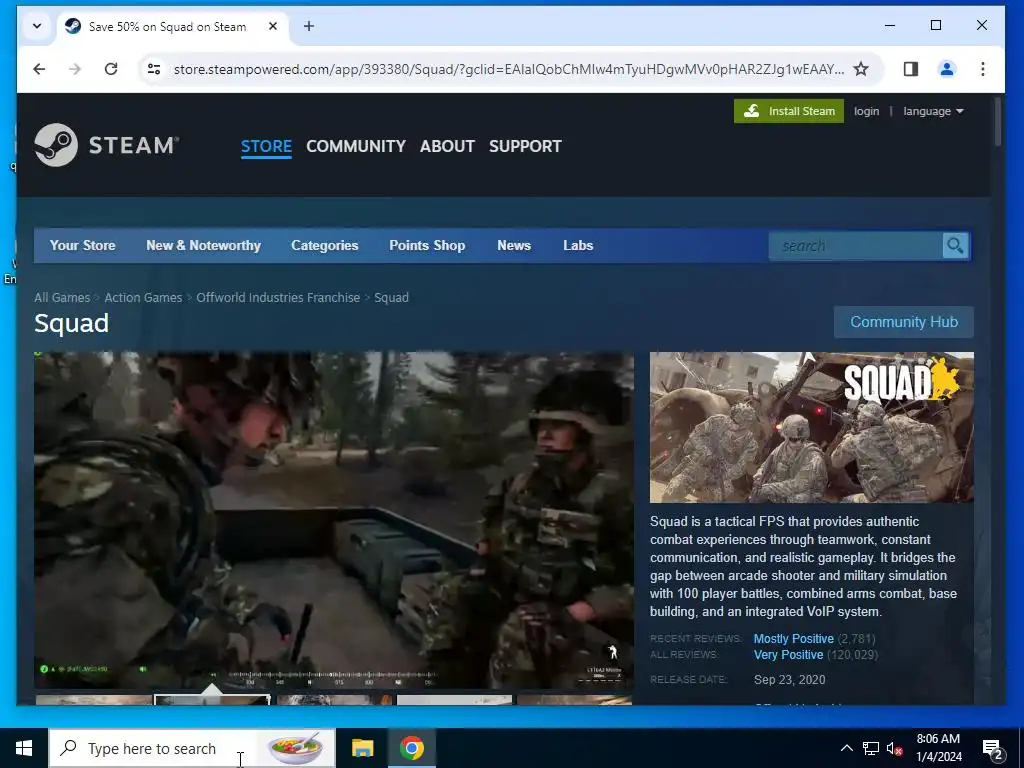Image resolution: width=1024 pixels, height=768 pixels.
Task: Open the Chrome side panel icon
Action: (x=910, y=69)
